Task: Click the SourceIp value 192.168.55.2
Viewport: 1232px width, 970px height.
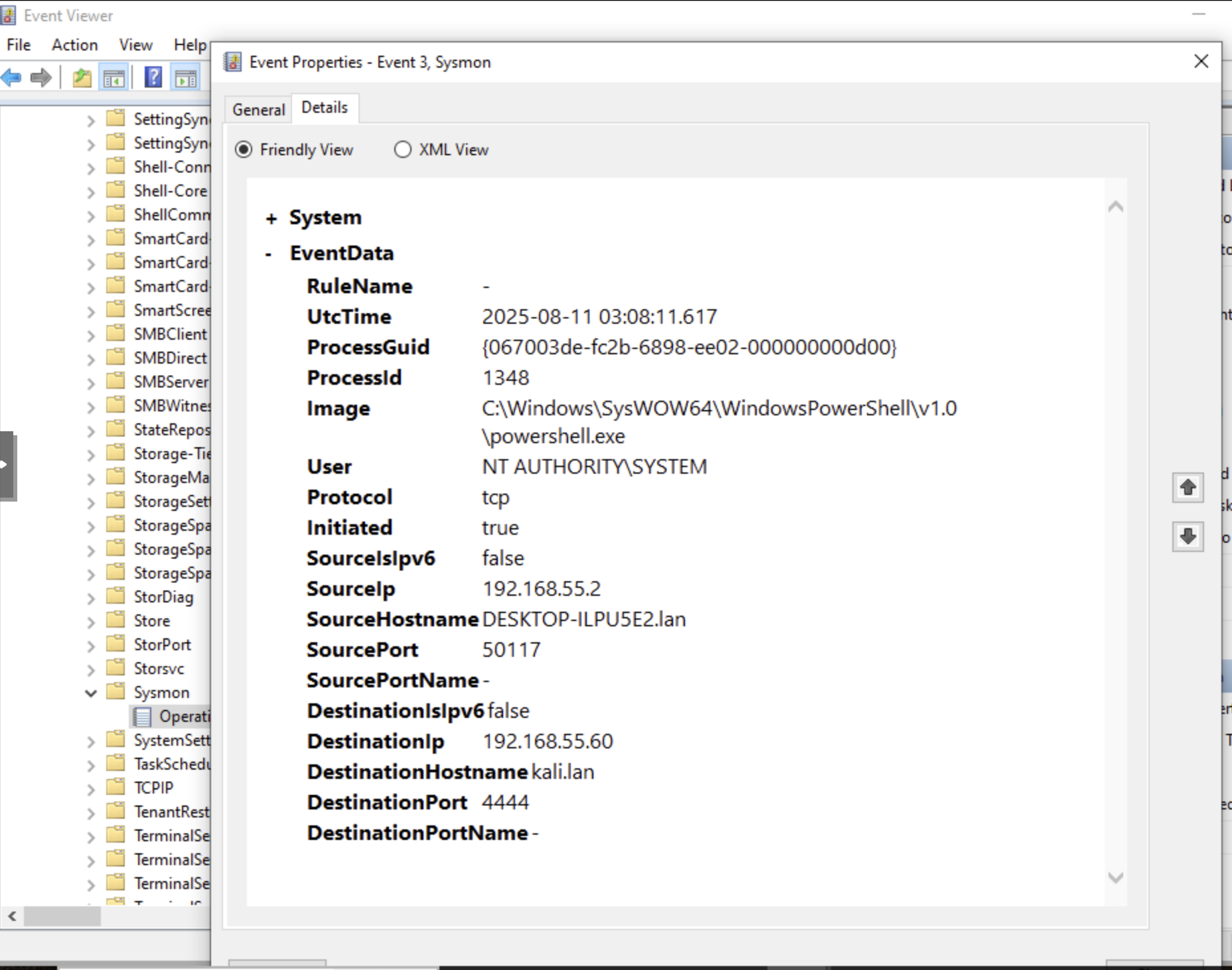Action: 542,589
